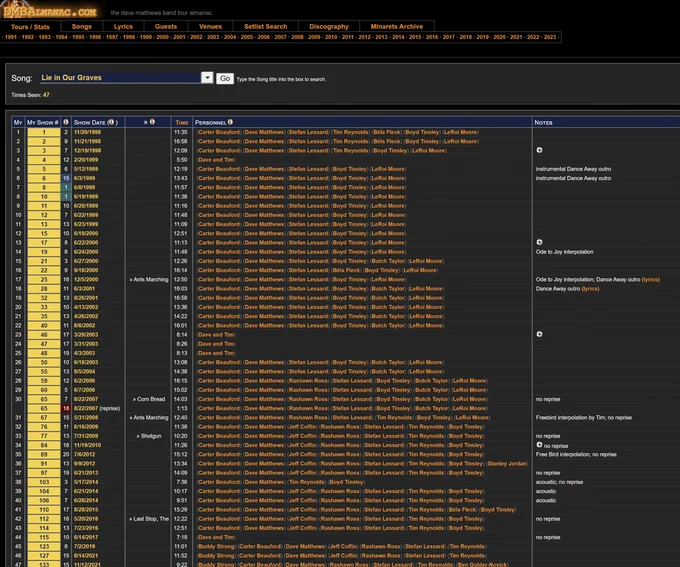Click Carter Beauford in the 11/20/1998 row
The width and height of the screenshot is (680, 567).
point(219,132)
